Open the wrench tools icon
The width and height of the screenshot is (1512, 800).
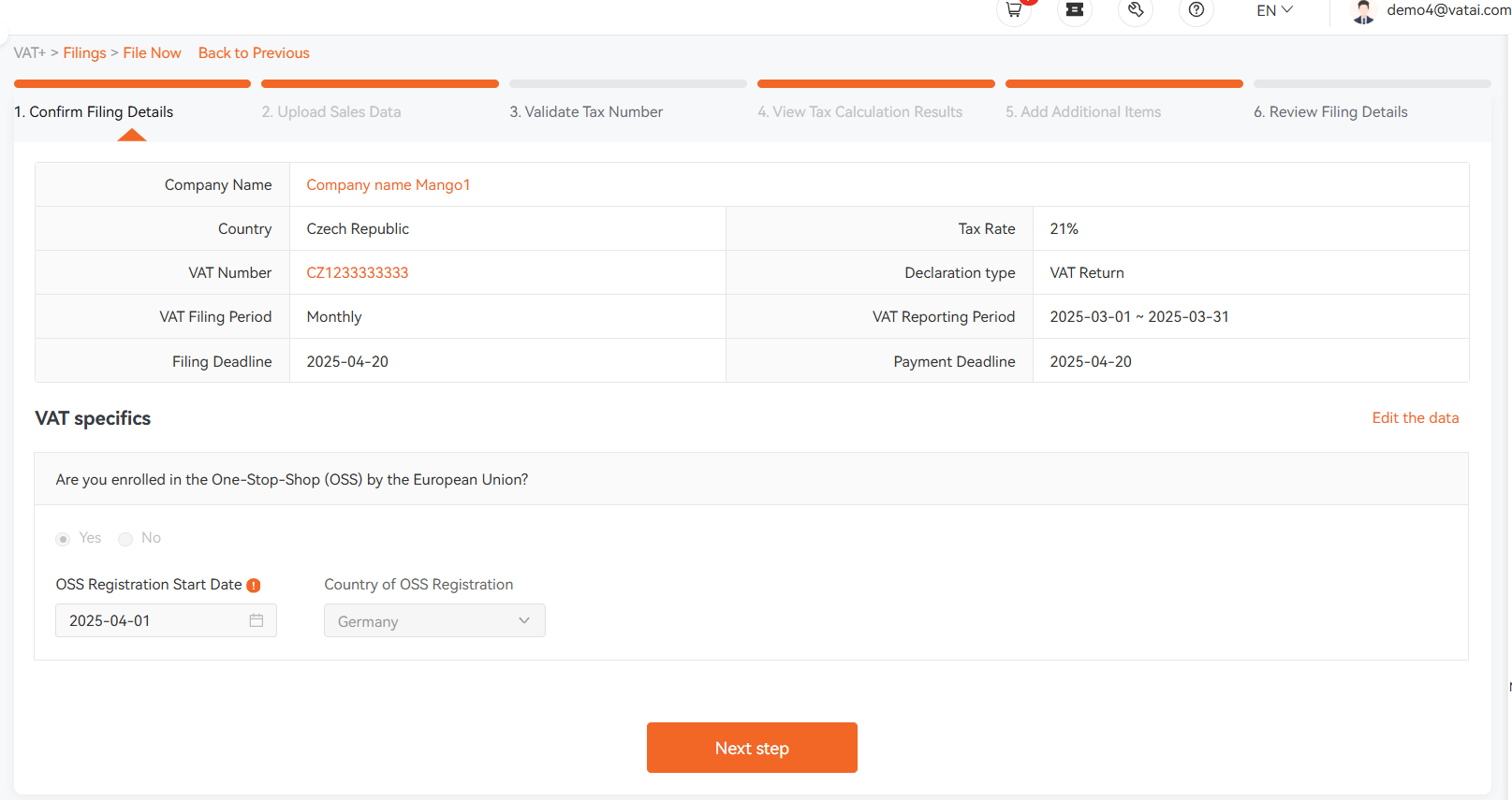pos(1136,9)
